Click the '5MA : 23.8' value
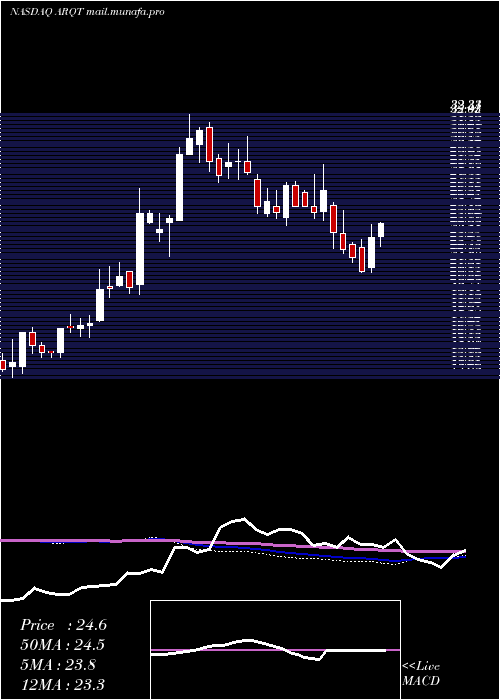Image resolution: width=500 pixels, height=700 pixels. point(58,665)
